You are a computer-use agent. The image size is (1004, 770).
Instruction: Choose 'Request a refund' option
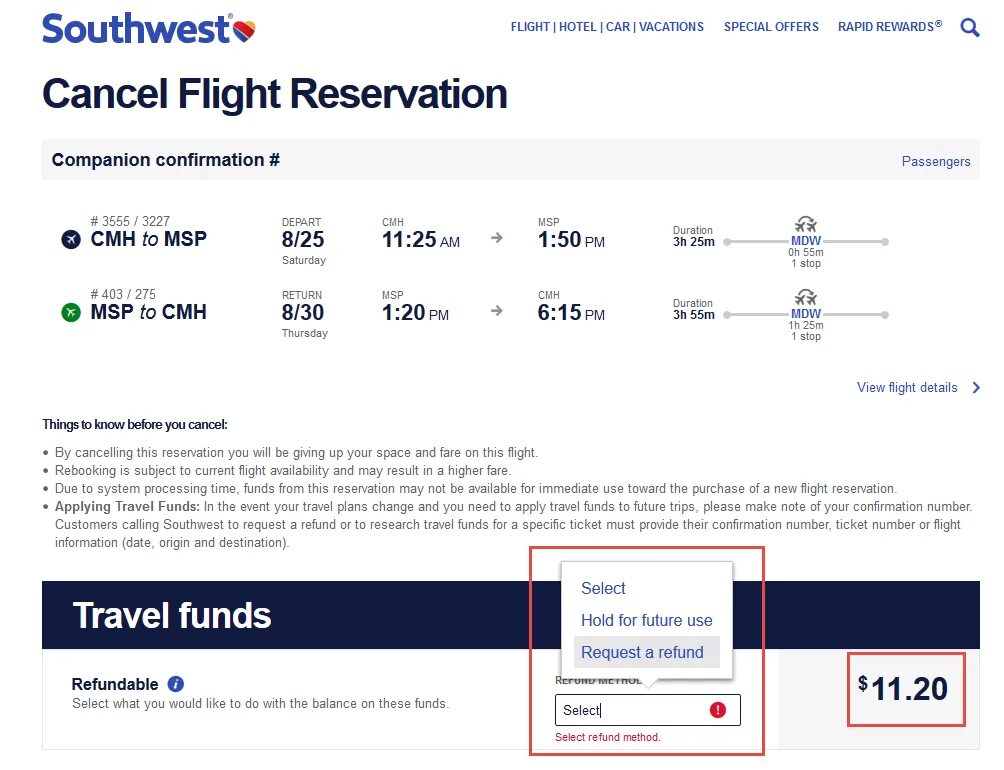point(642,652)
